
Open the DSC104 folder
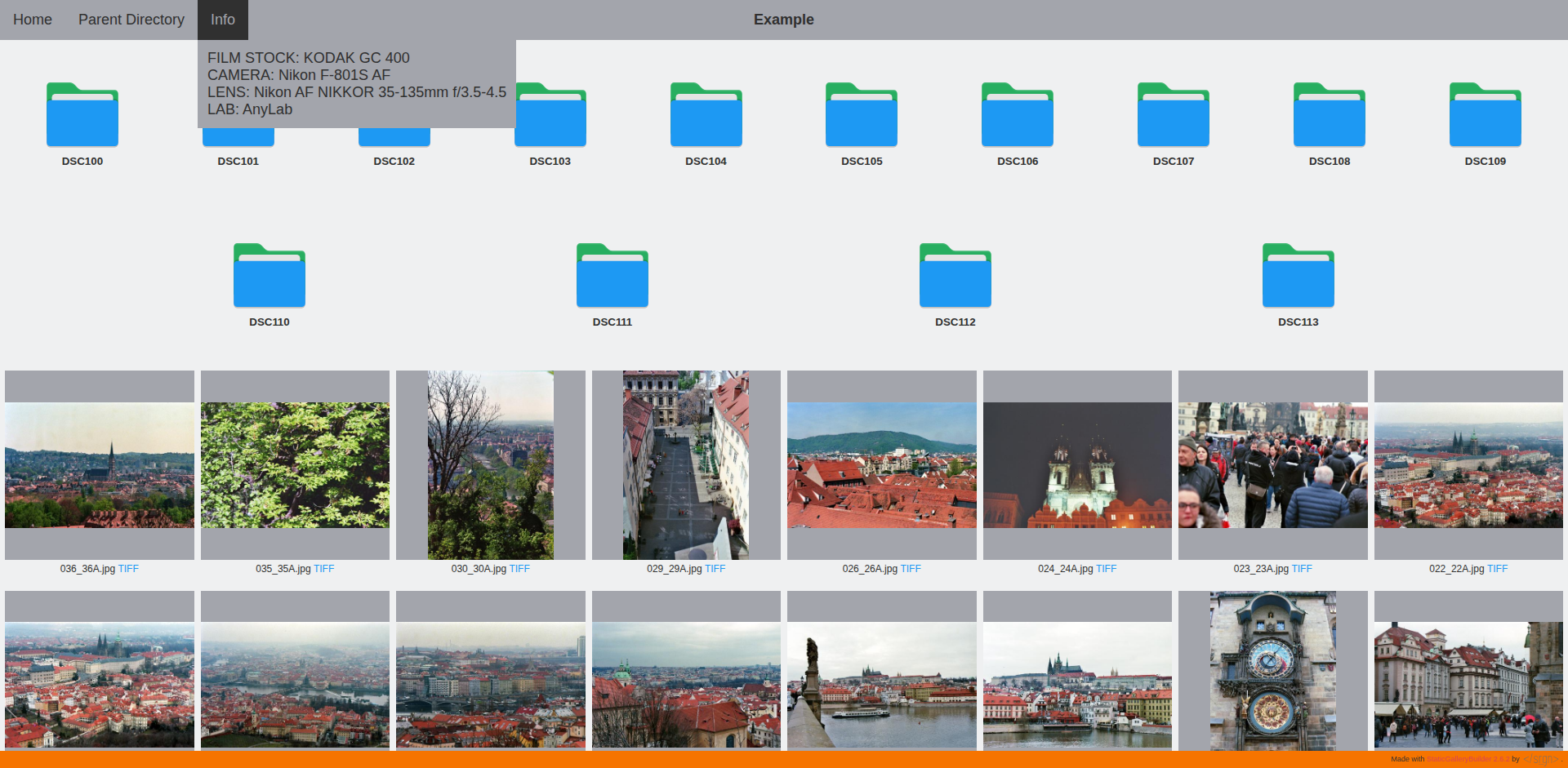tap(706, 115)
